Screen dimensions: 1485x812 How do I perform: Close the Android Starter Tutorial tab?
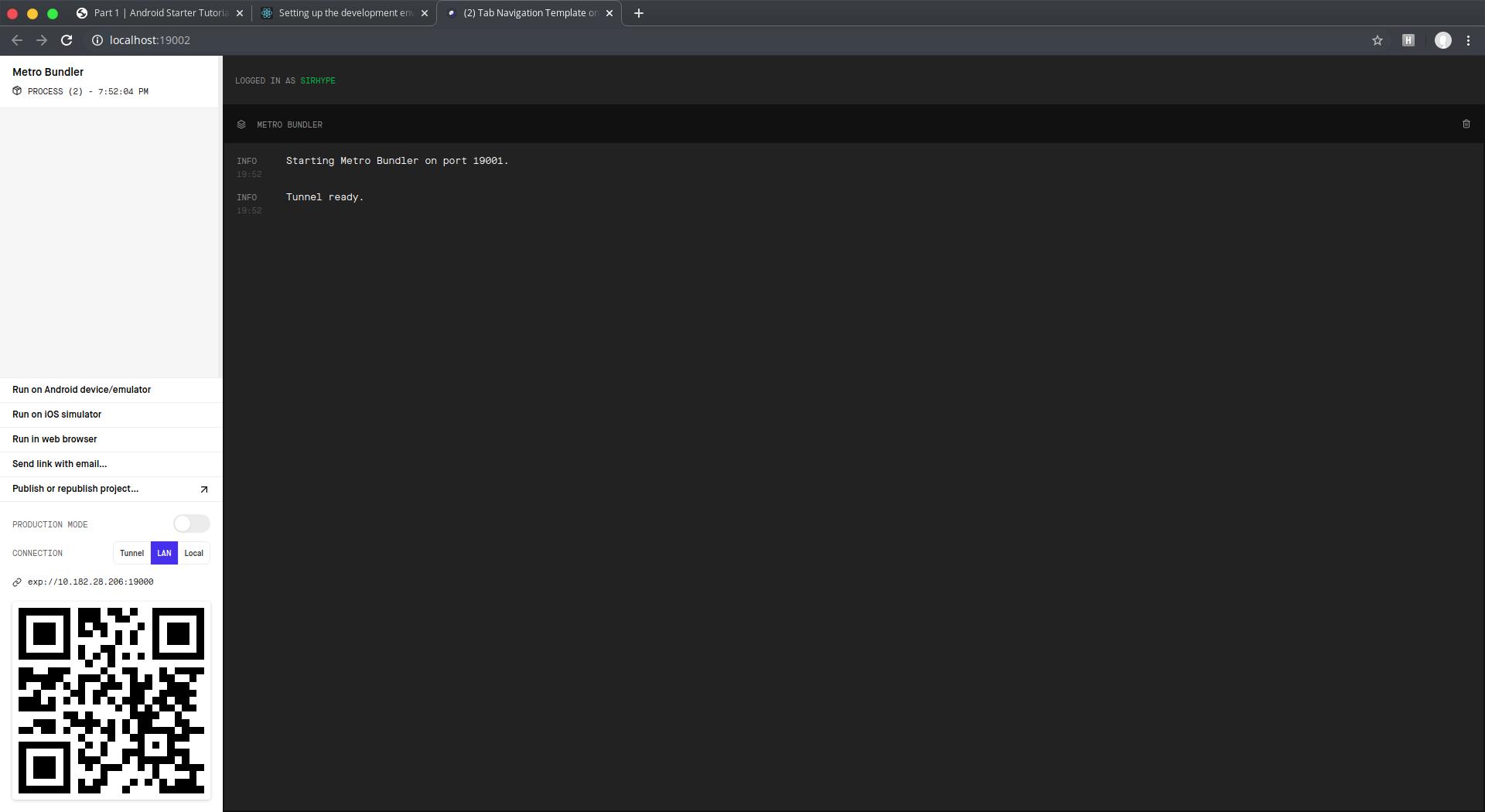[240, 13]
